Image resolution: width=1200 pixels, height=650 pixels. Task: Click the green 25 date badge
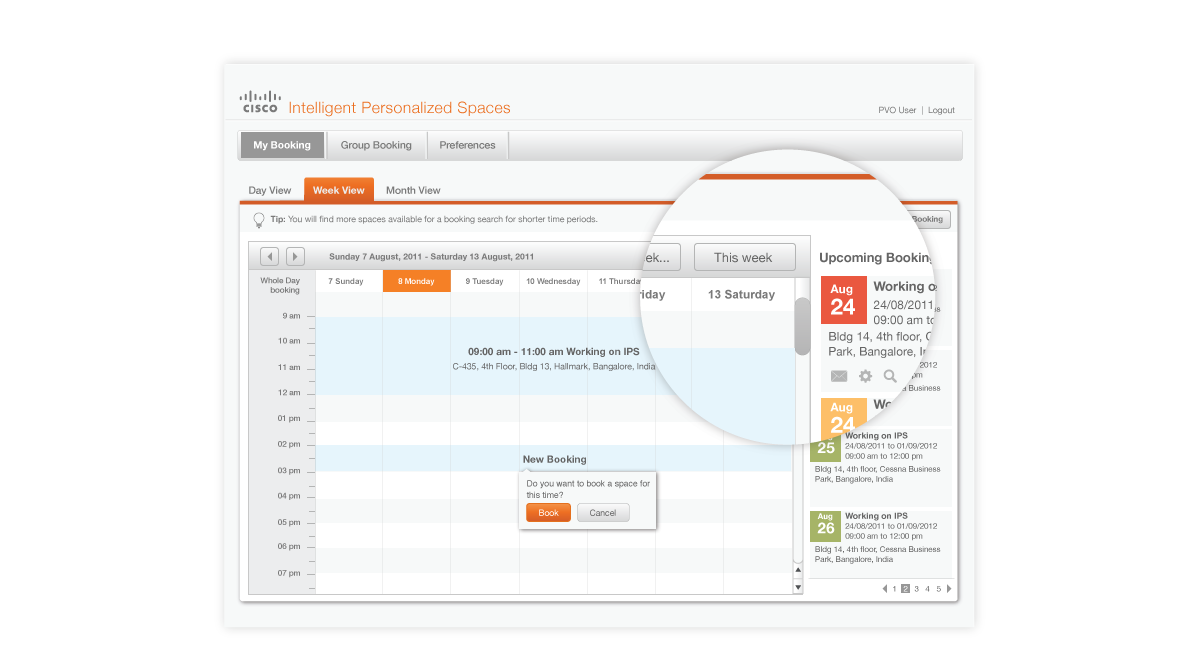[x=825, y=447]
